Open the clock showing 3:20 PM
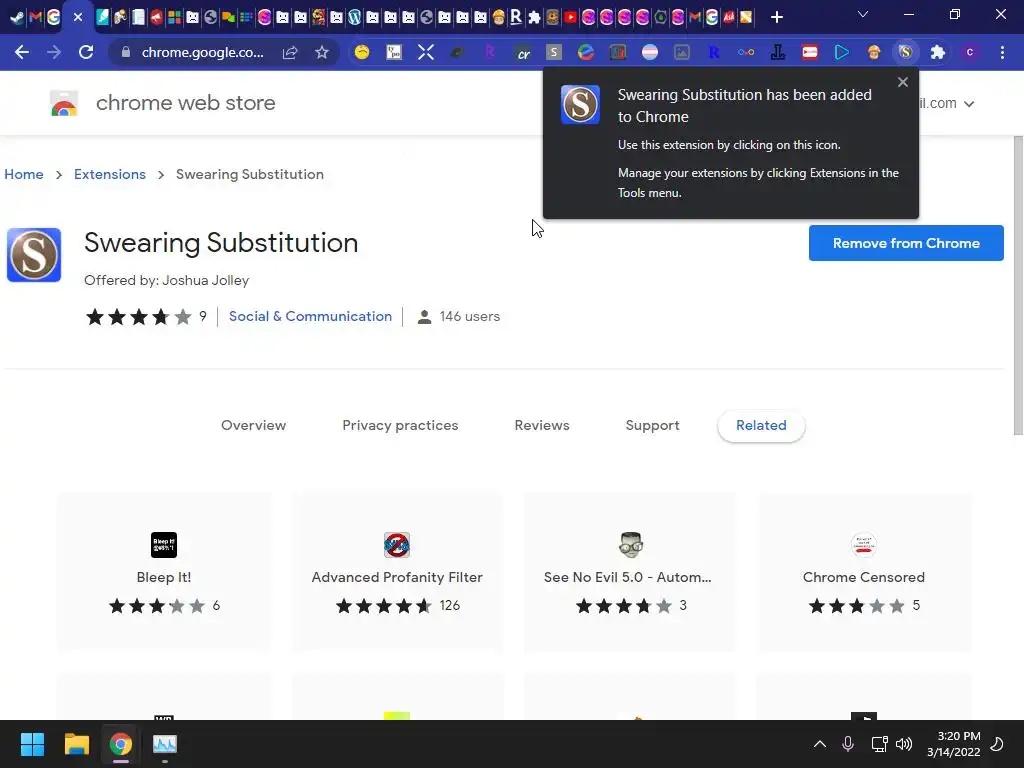This screenshot has height=768, width=1024. (x=953, y=744)
